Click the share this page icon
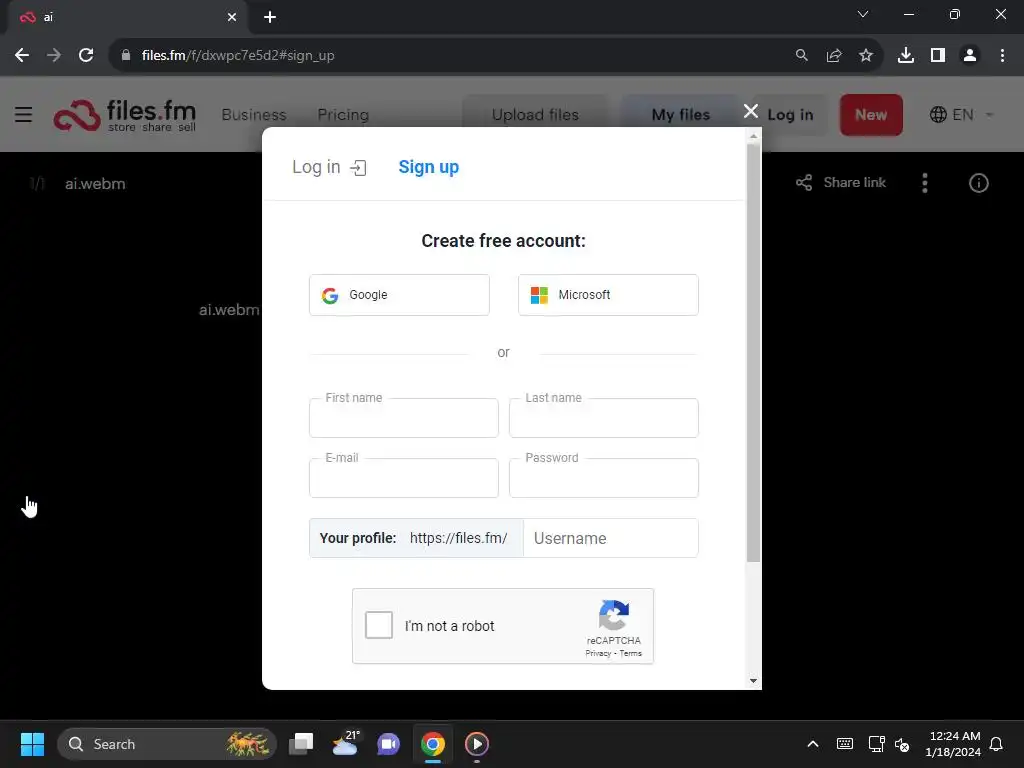Viewport: 1024px width, 768px height. coord(834,56)
